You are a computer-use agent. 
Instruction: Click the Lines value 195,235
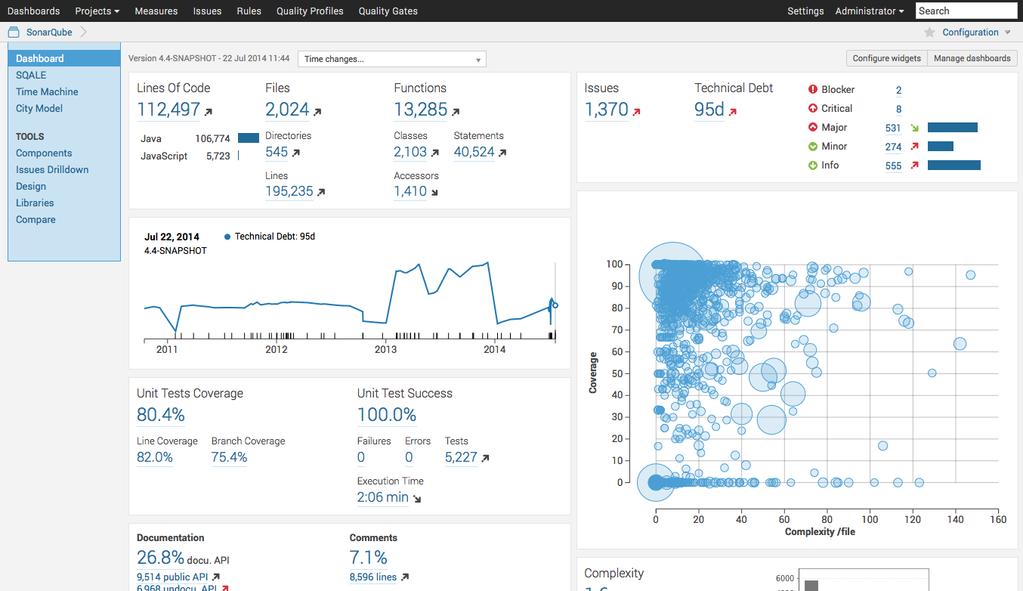[x=289, y=192]
